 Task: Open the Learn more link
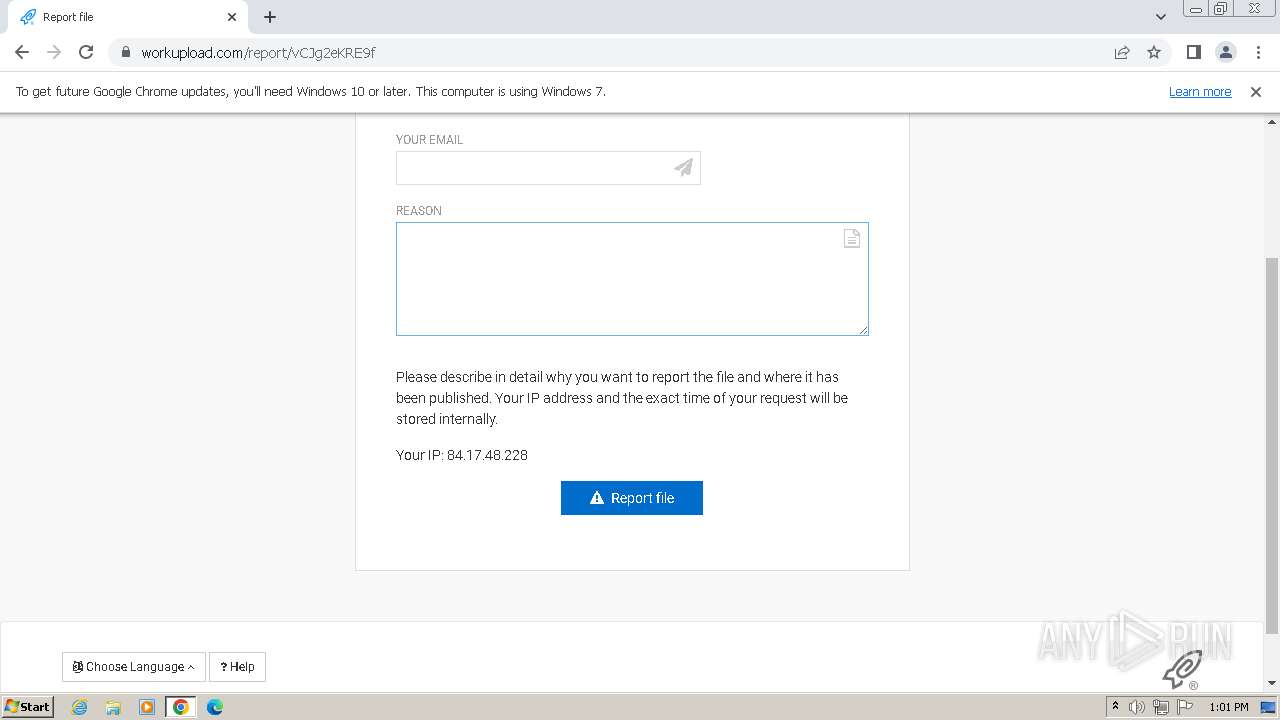pos(1200,91)
